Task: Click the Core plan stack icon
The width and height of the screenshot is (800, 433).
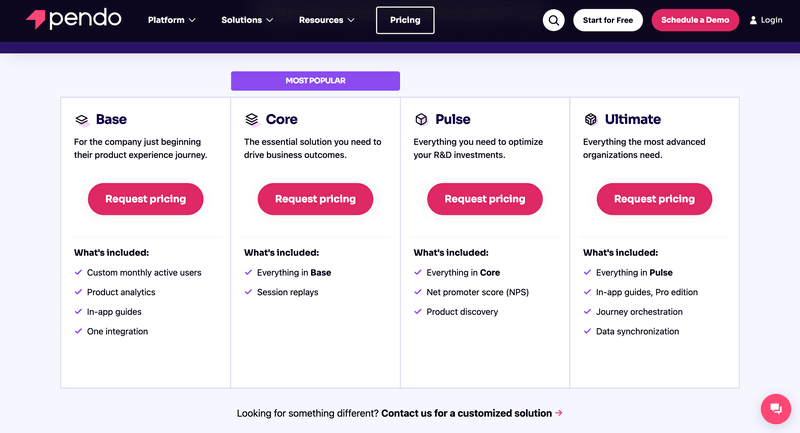Action: 252,120
